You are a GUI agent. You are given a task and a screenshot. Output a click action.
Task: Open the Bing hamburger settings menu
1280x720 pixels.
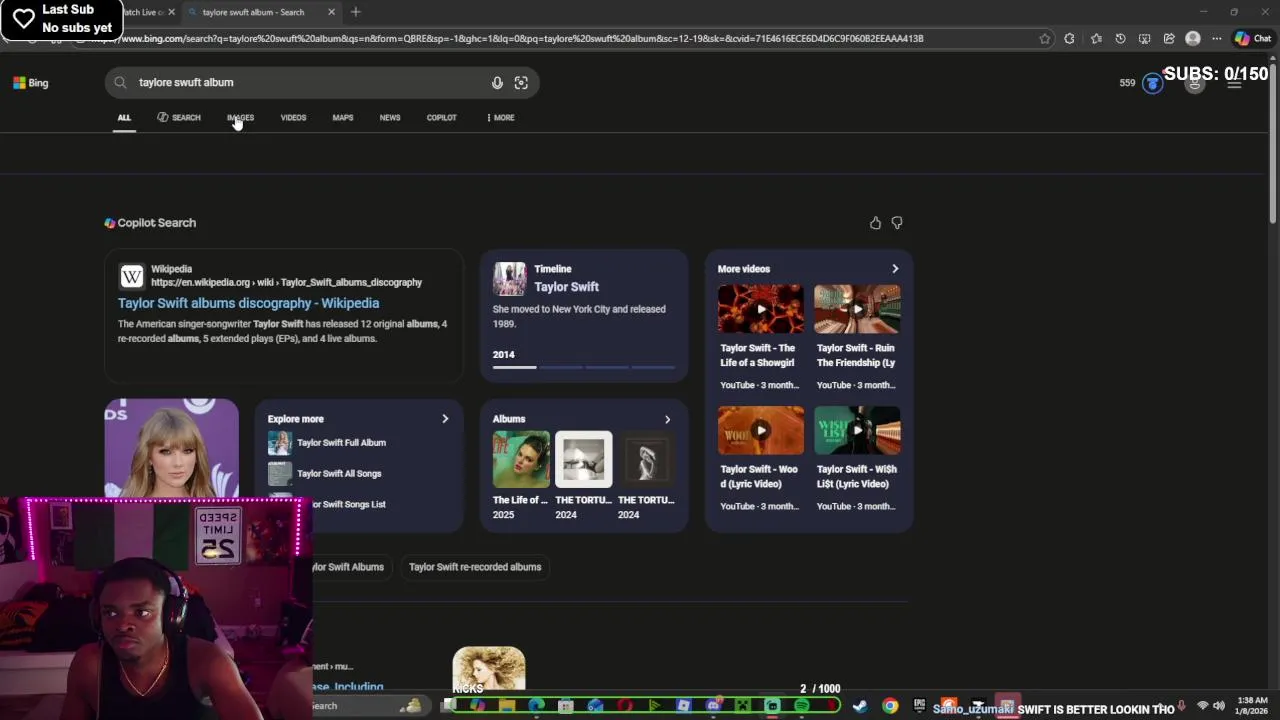(1234, 83)
